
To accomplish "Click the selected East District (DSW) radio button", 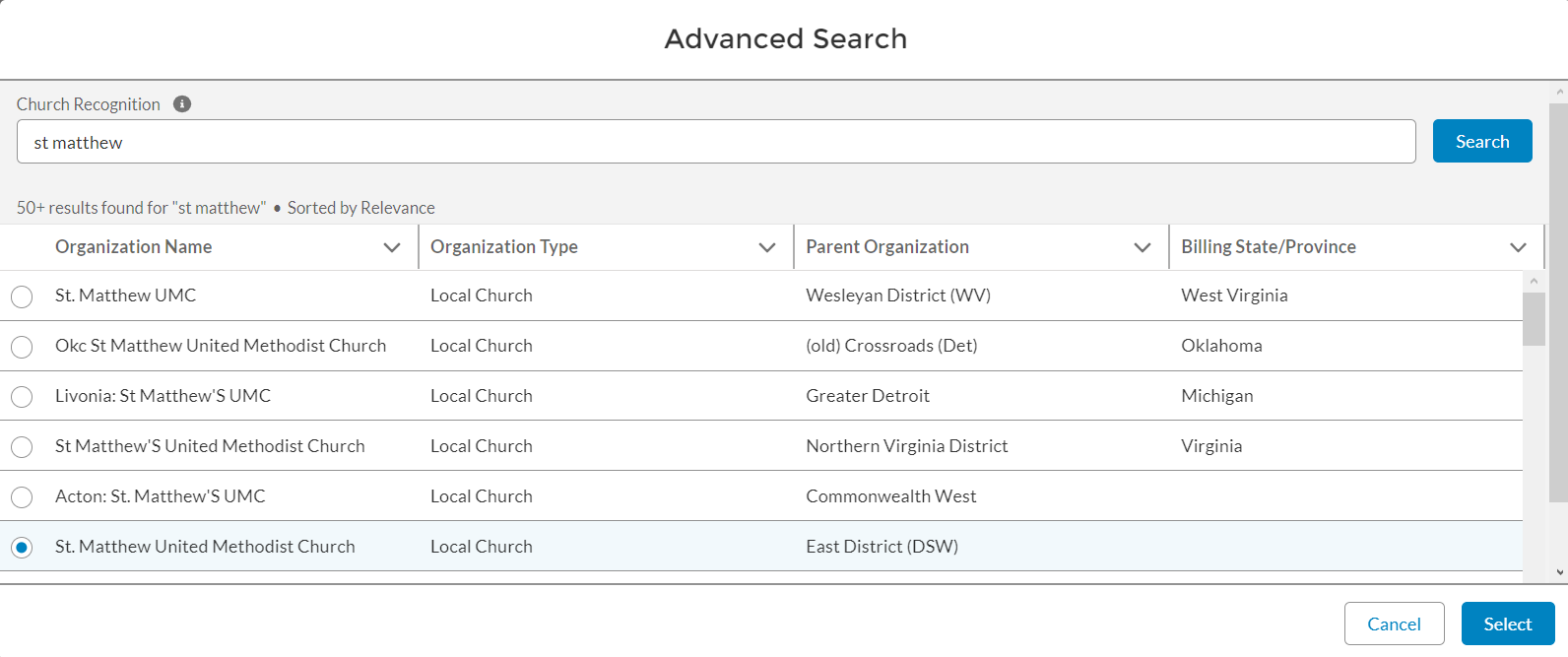I will 22,548.
